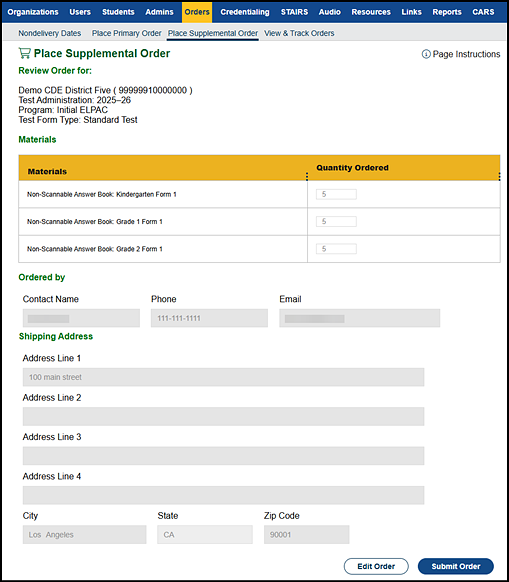Viewport: 509px width, 582px height.
Task: Click 'Test Administration: 2025–26' text
Action: [75, 100]
